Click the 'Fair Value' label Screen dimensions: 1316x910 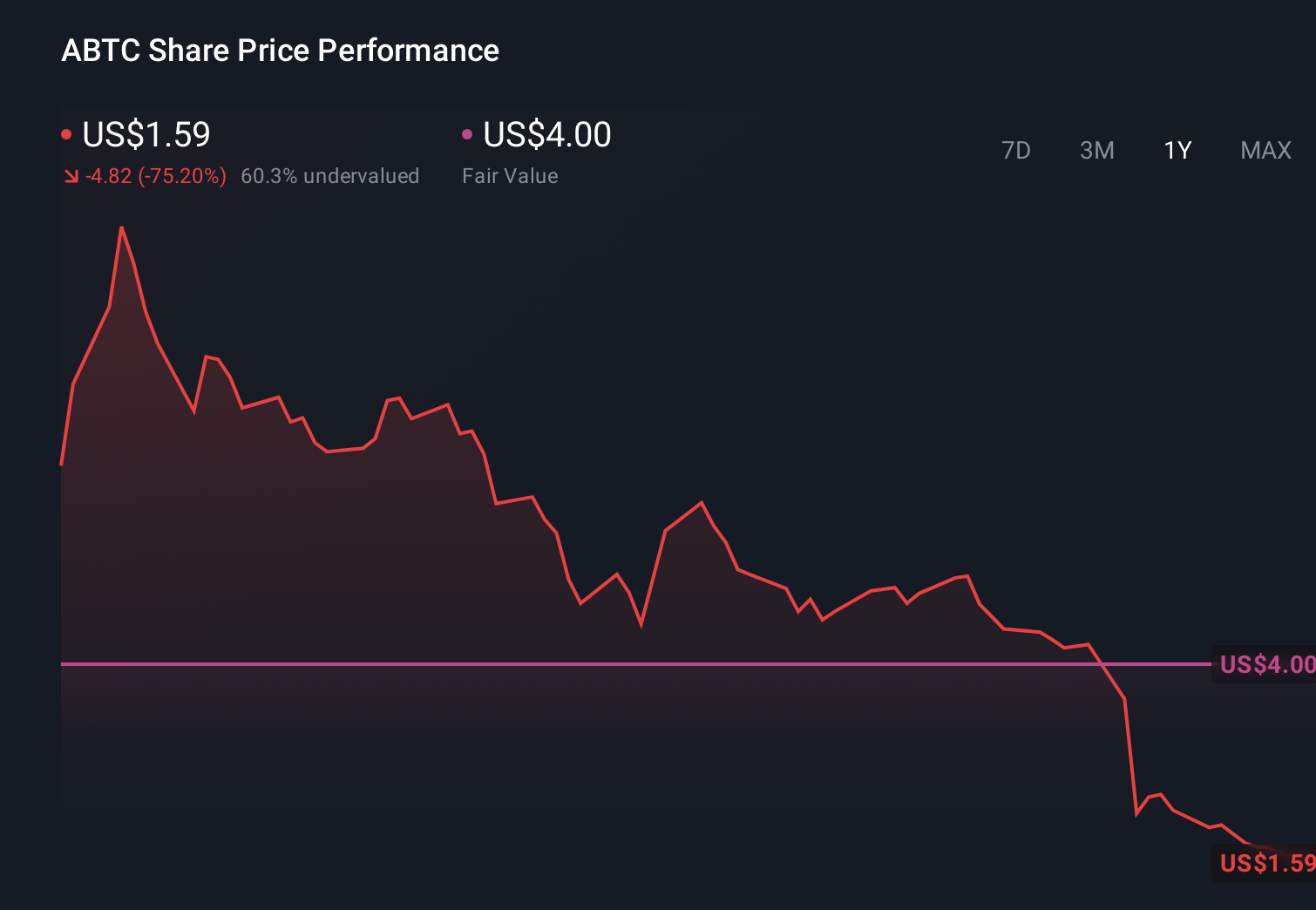[x=510, y=176]
